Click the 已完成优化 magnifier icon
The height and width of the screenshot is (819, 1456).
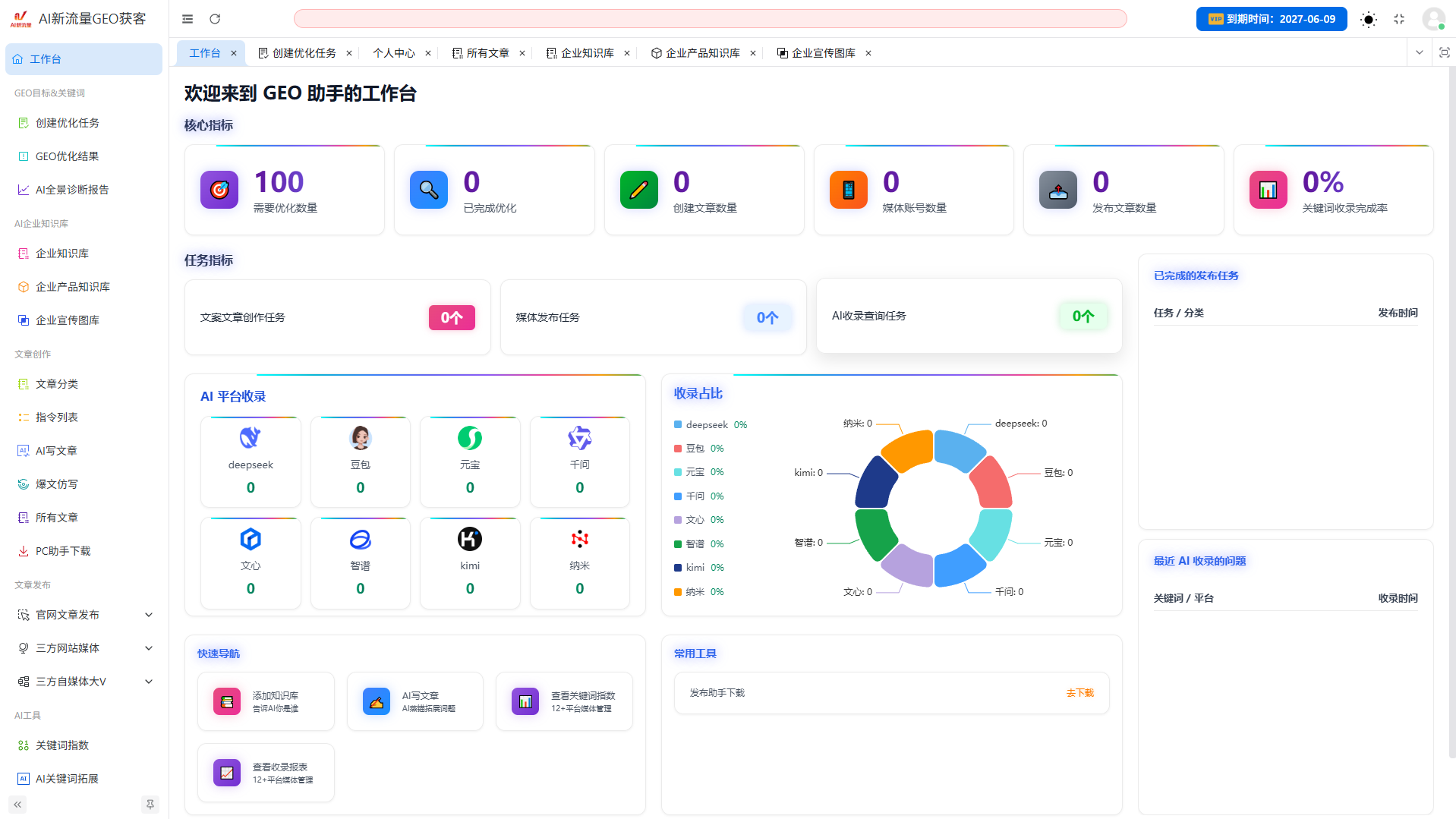(x=429, y=190)
